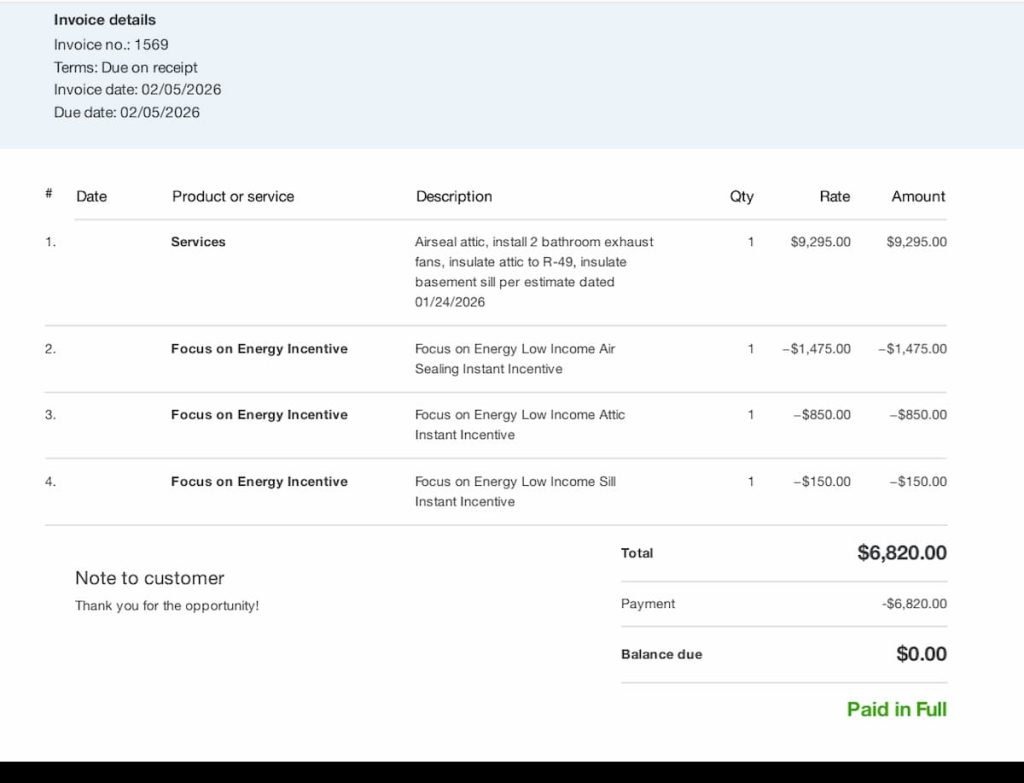Screen dimensions: 1024x783
Task: Click the rate value $9,295.00
Action: 820,241
